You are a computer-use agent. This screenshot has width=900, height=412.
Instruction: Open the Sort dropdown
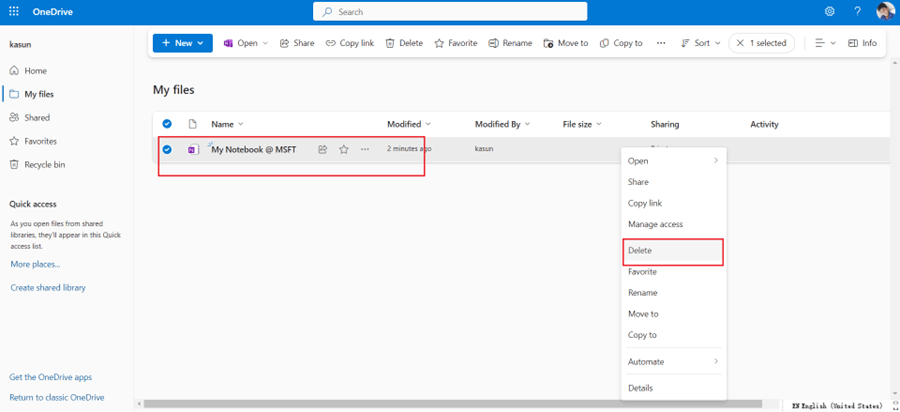click(x=700, y=43)
